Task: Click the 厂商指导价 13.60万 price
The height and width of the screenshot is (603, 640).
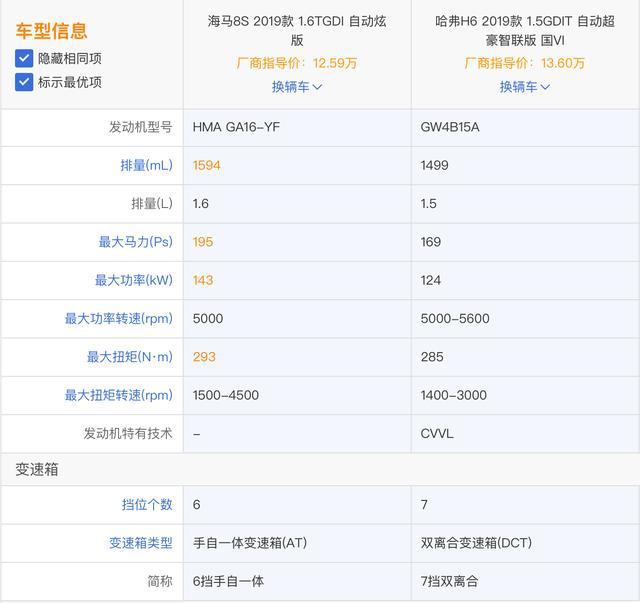Action: (525, 63)
